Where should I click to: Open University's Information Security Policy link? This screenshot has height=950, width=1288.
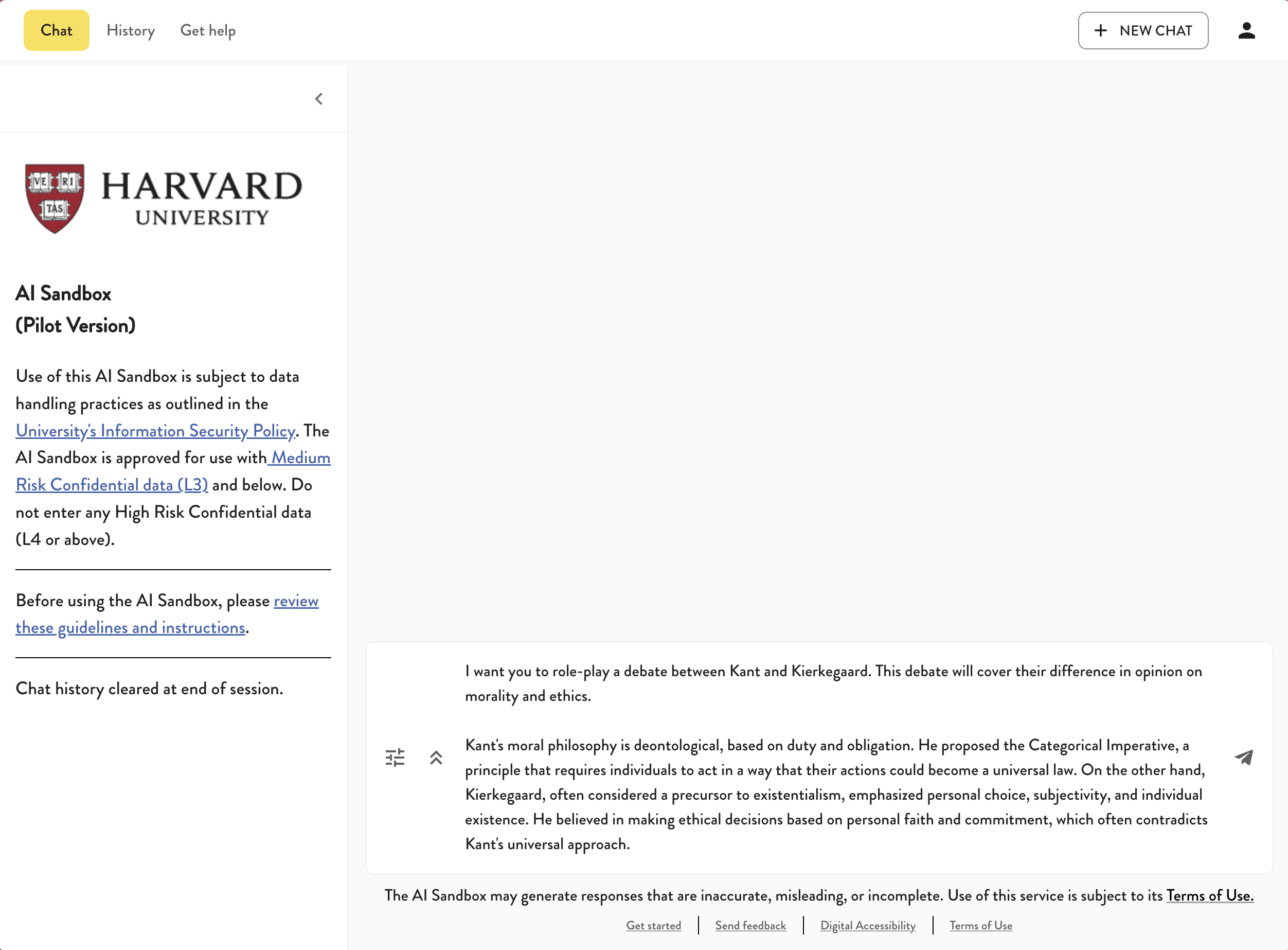155,431
